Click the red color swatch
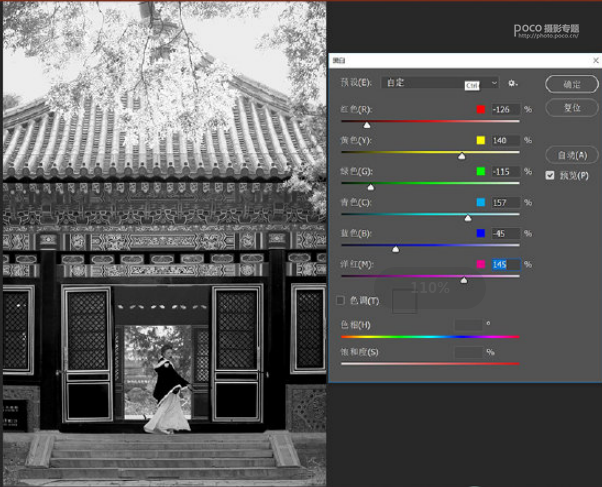This screenshot has width=602, height=487. tap(481, 109)
